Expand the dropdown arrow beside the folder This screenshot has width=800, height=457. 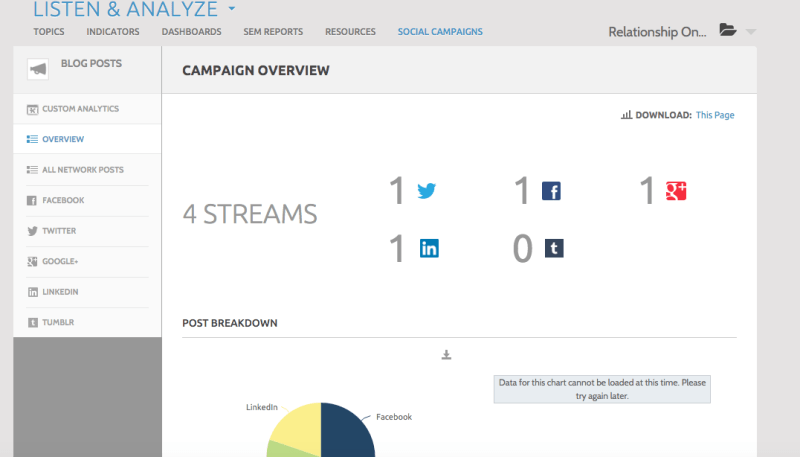click(x=751, y=32)
